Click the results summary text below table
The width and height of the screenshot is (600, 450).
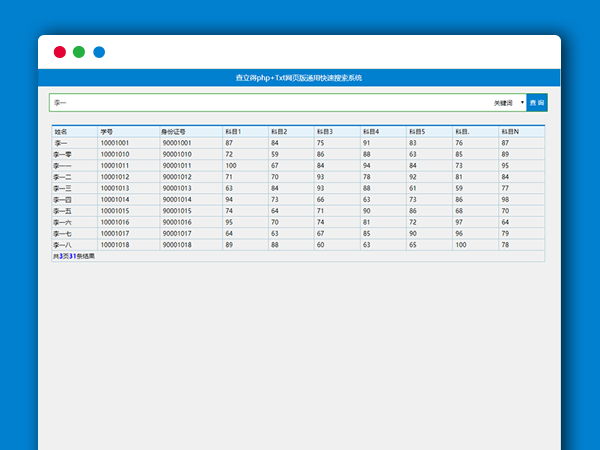pos(75,256)
